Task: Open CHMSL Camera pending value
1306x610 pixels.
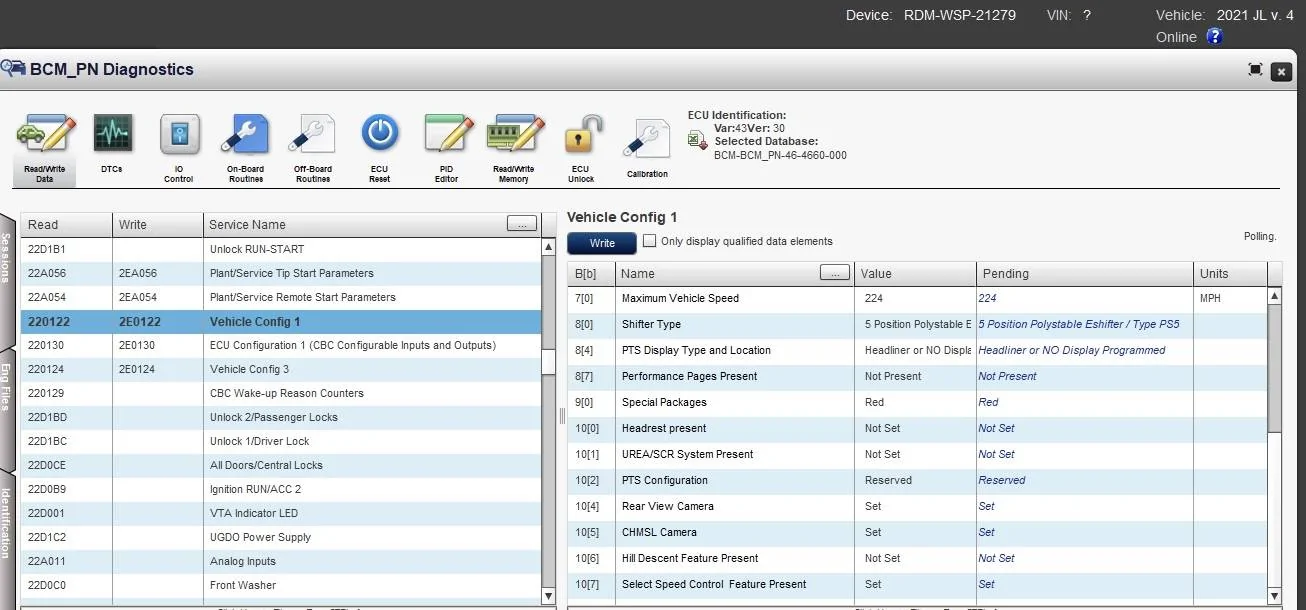Action: pos(1084,532)
